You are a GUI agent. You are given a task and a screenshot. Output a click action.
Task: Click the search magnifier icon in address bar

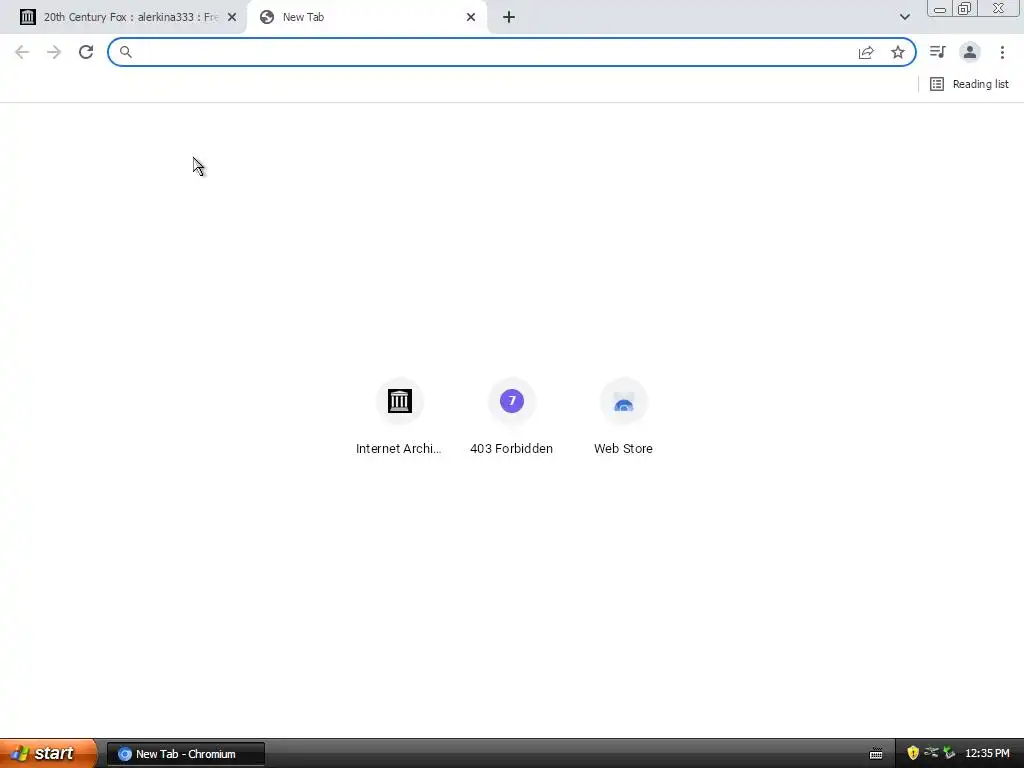[125, 52]
